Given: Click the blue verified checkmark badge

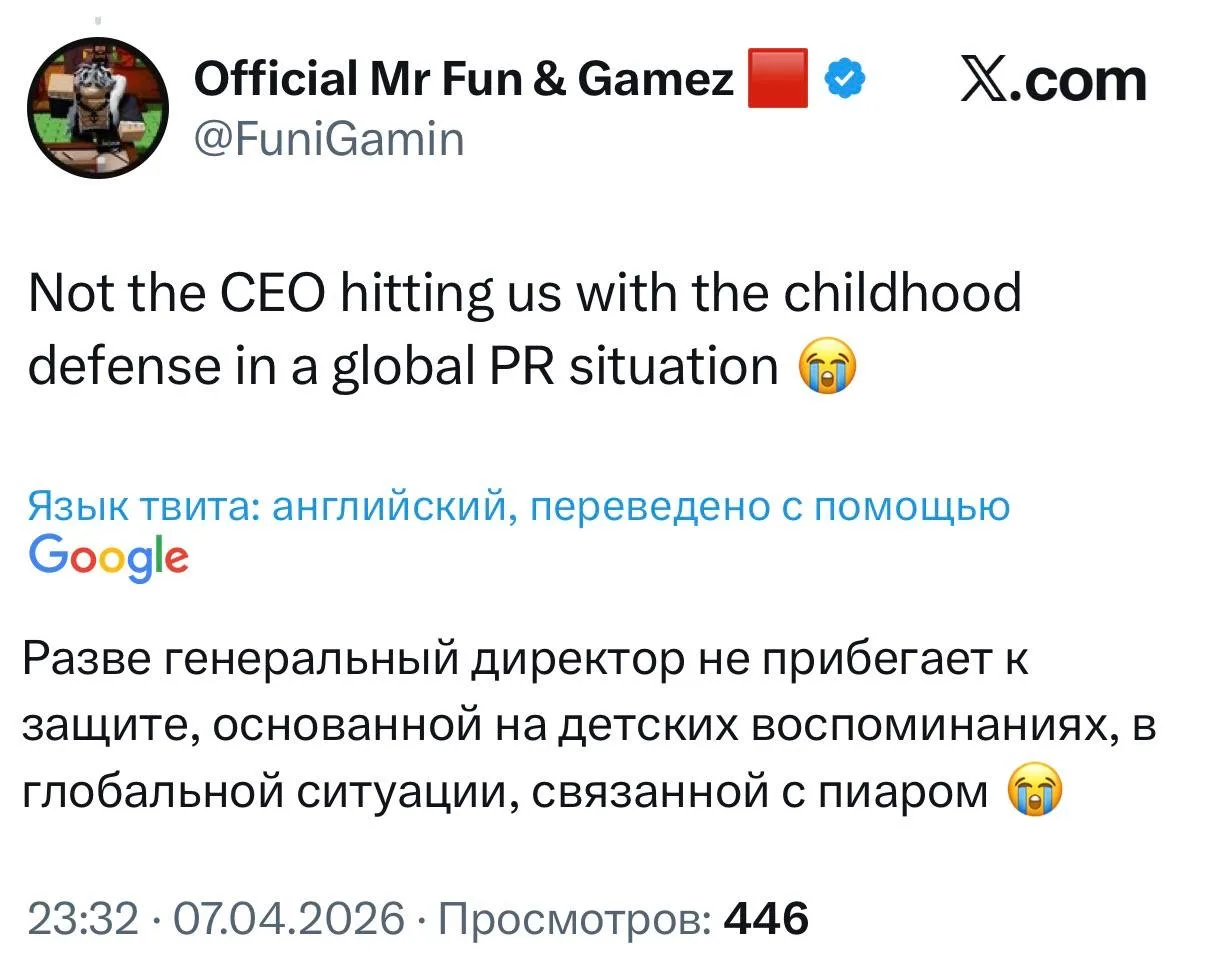Looking at the screenshot, I should [x=843, y=78].
